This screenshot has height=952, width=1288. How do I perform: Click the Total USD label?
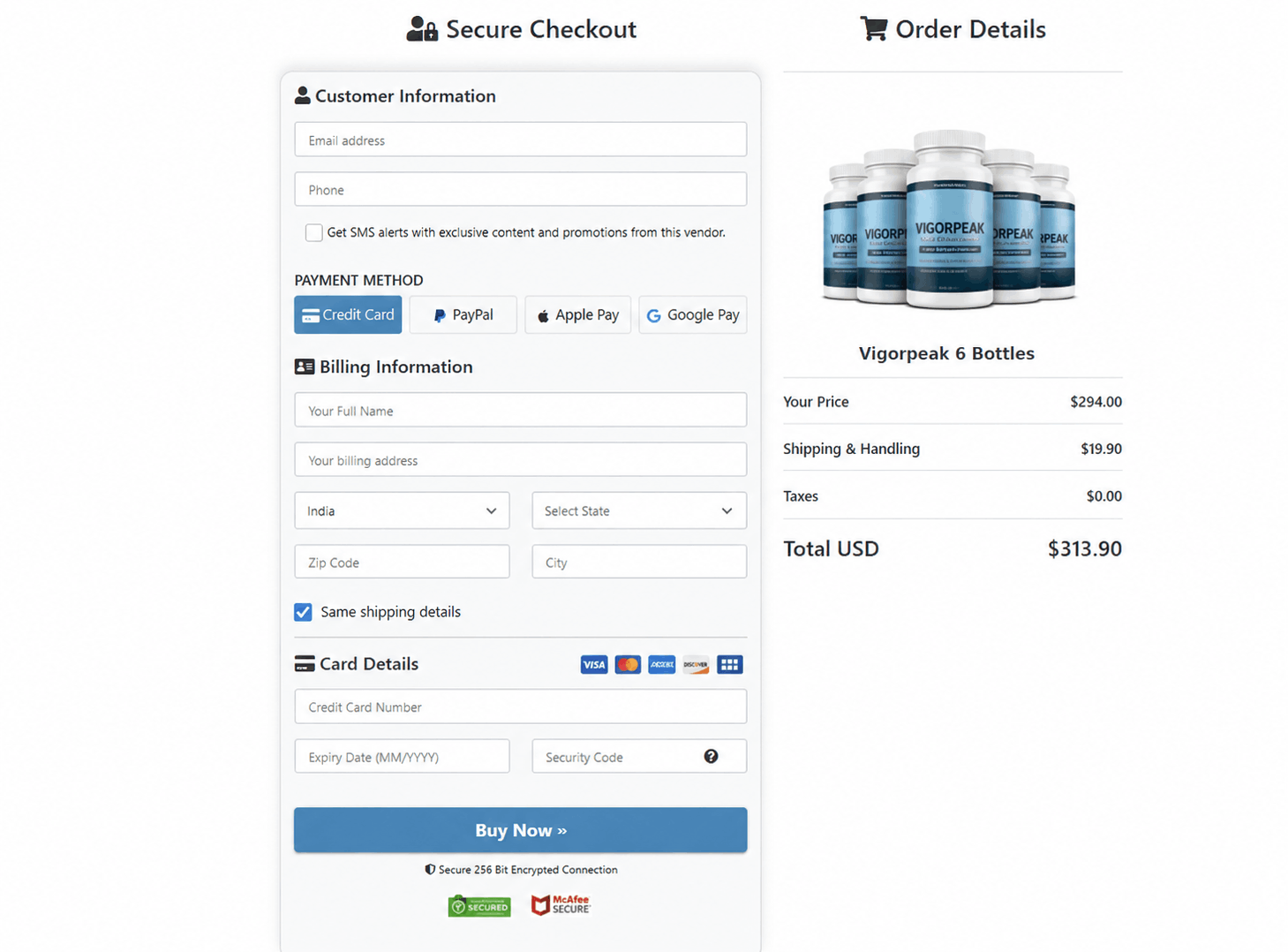831,548
